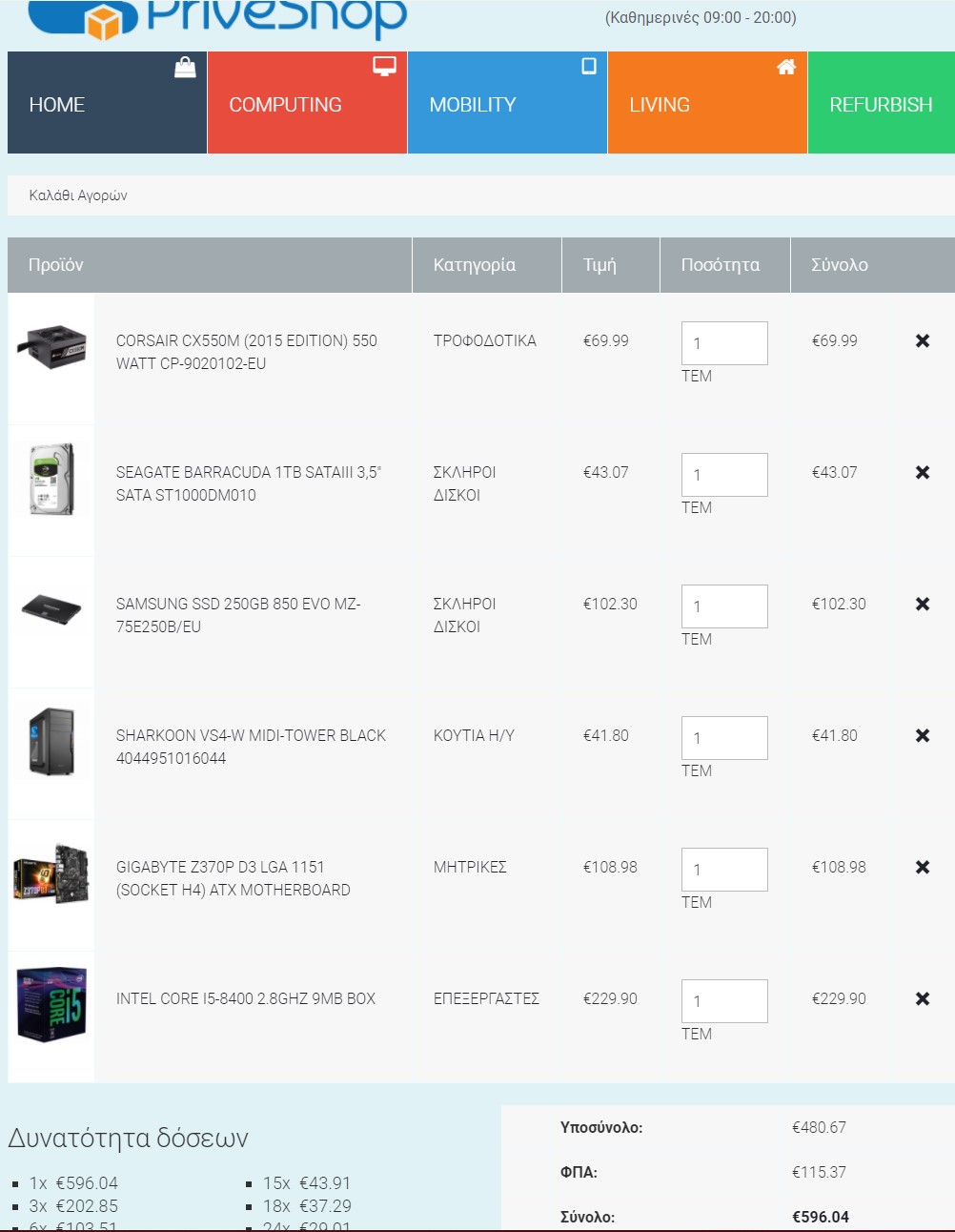Remove Sharkoon VS4-W case from cart
This screenshot has height=1232, width=955.
[x=922, y=735]
